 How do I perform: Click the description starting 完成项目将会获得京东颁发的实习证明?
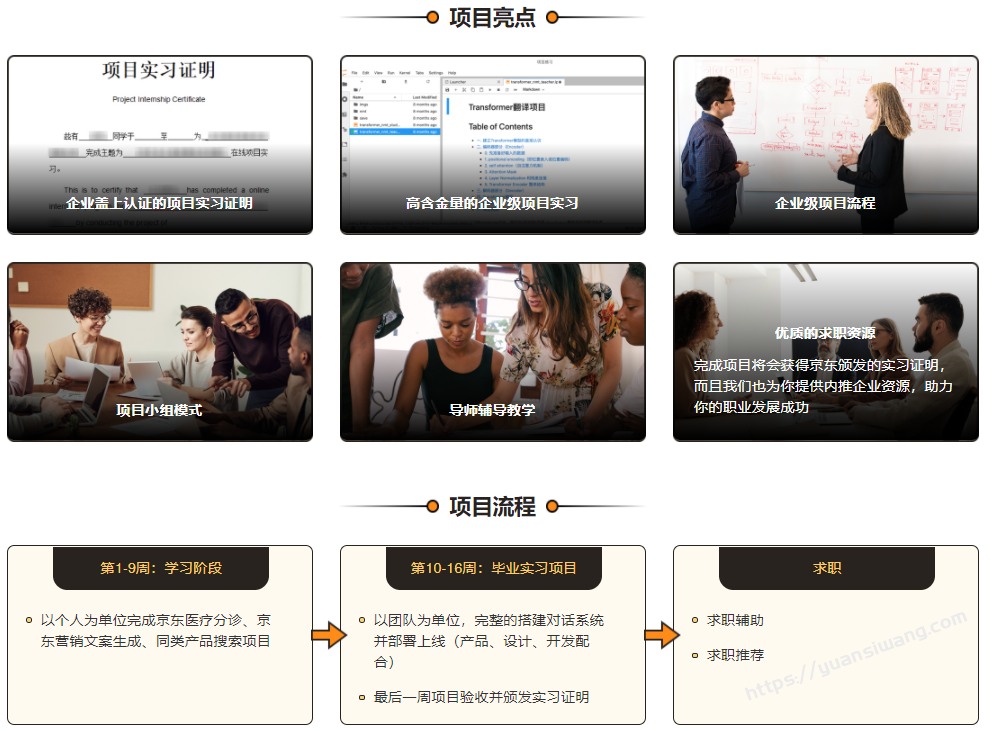823,386
